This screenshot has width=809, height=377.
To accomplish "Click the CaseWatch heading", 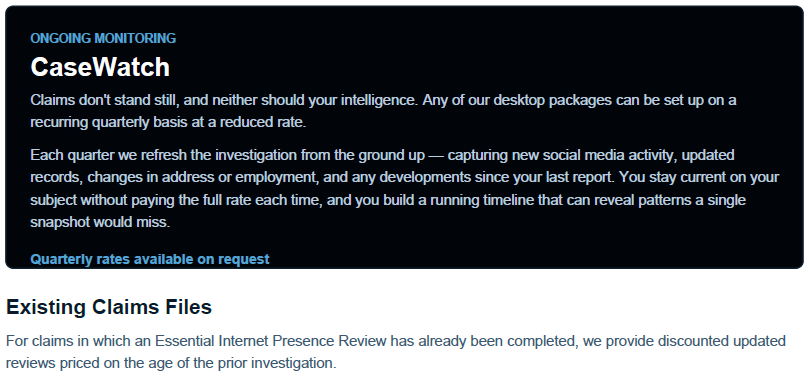I will [100, 67].
